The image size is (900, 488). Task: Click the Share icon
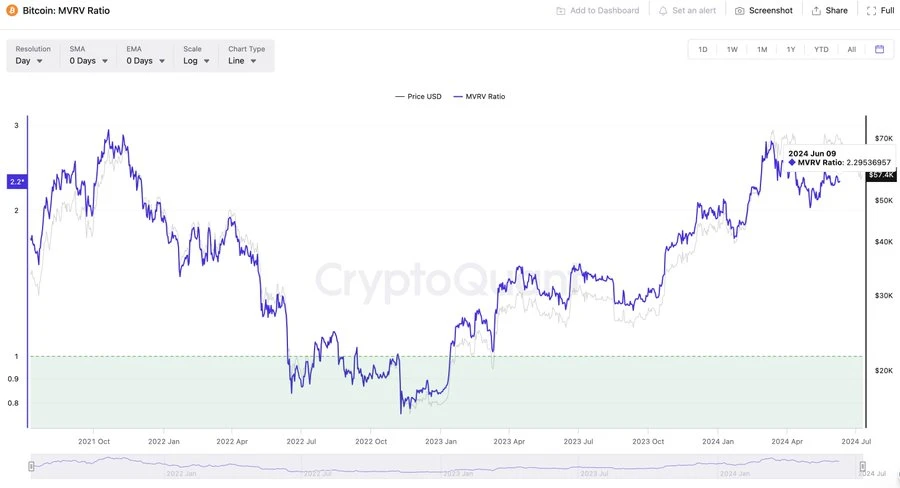click(x=816, y=11)
